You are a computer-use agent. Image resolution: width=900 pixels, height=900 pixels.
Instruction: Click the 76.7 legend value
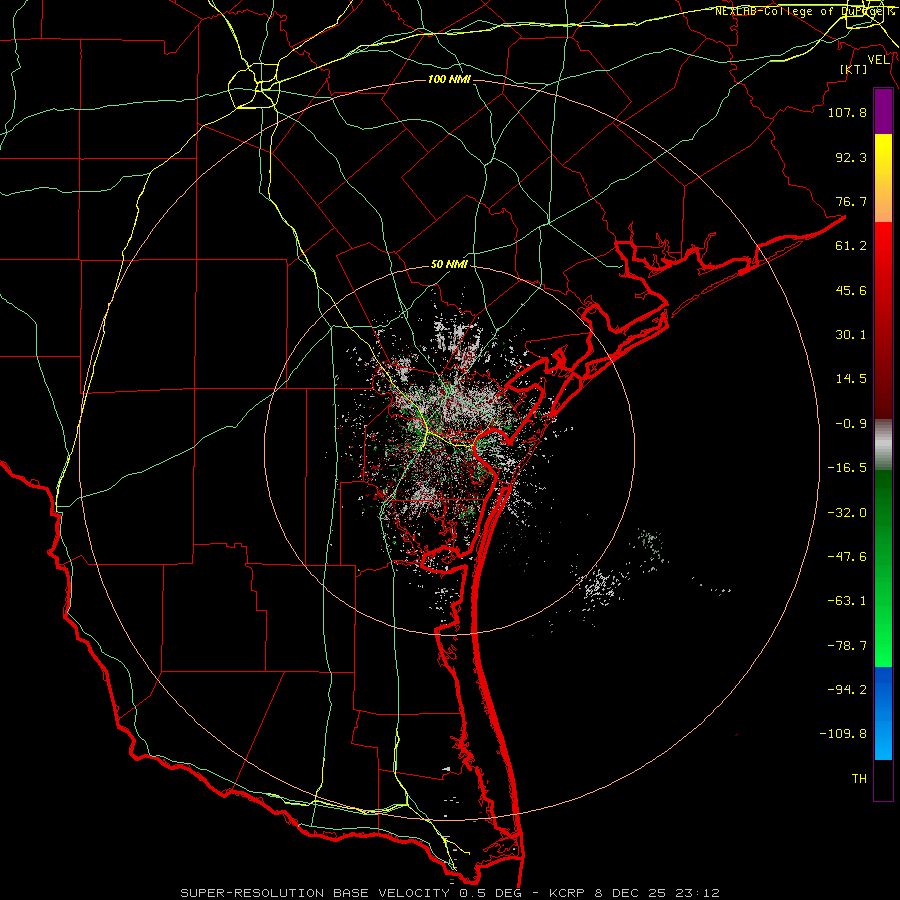tap(851, 201)
